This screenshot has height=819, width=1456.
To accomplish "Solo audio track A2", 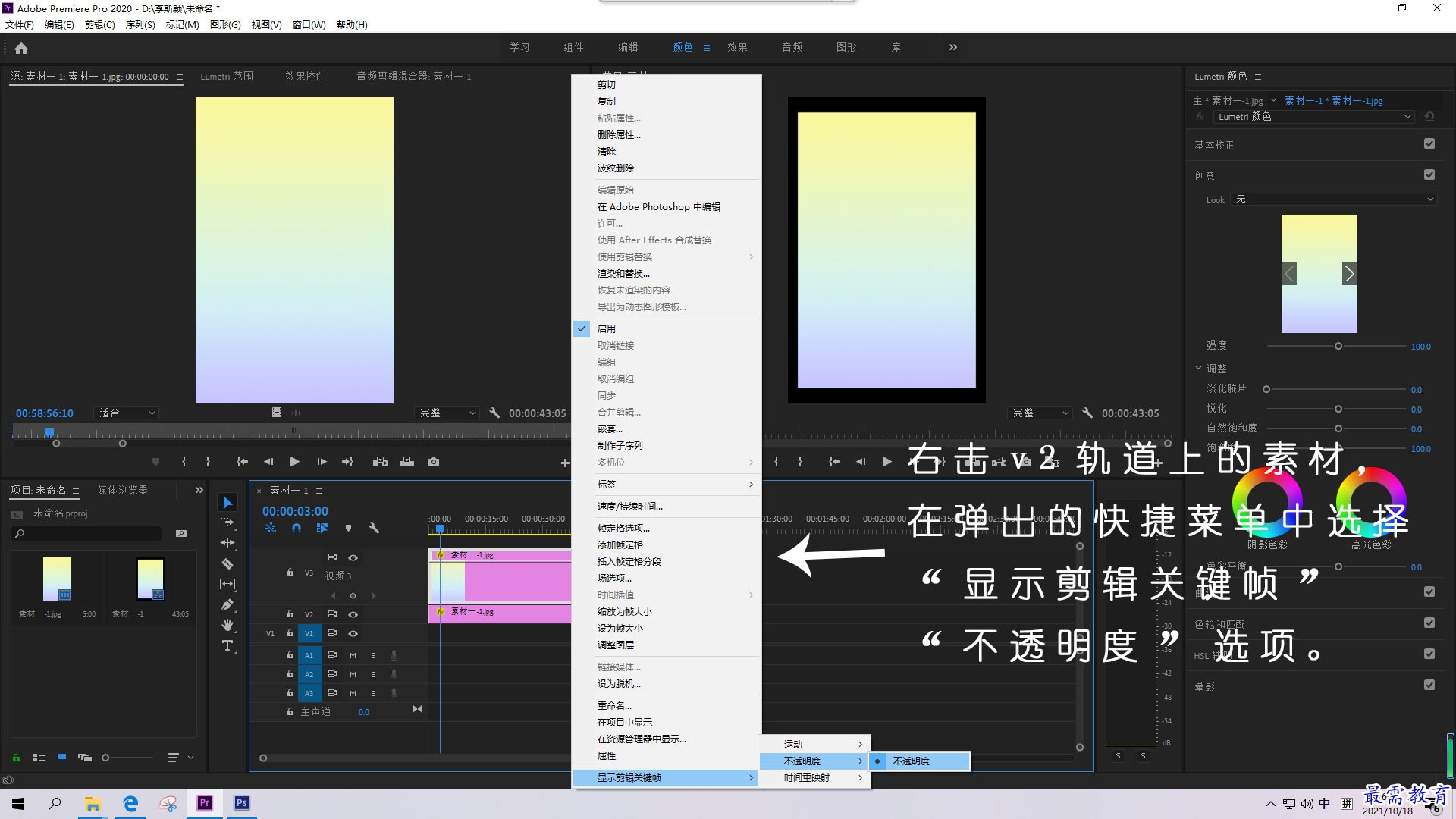I will [x=373, y=674].
